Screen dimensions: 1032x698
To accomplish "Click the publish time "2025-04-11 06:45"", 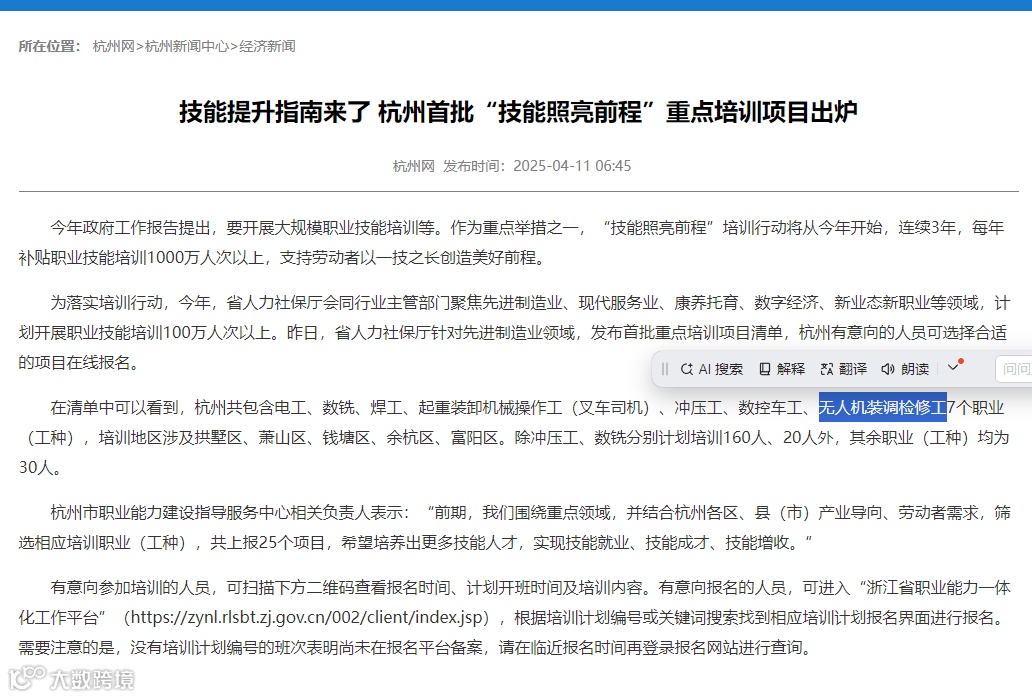I will (572, 166).
